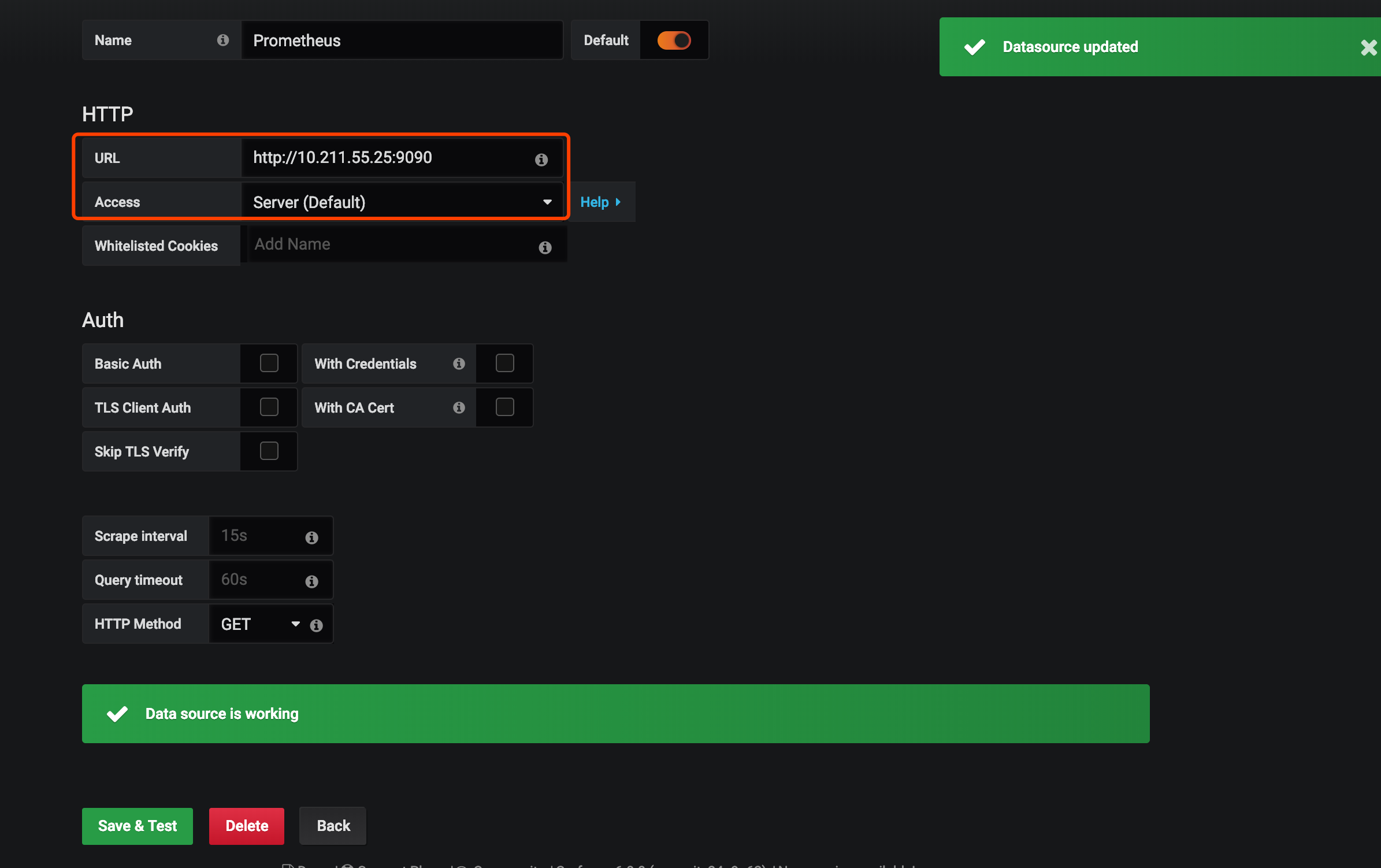
Task: Click the red Delete button
Action: tap(247, 826)
